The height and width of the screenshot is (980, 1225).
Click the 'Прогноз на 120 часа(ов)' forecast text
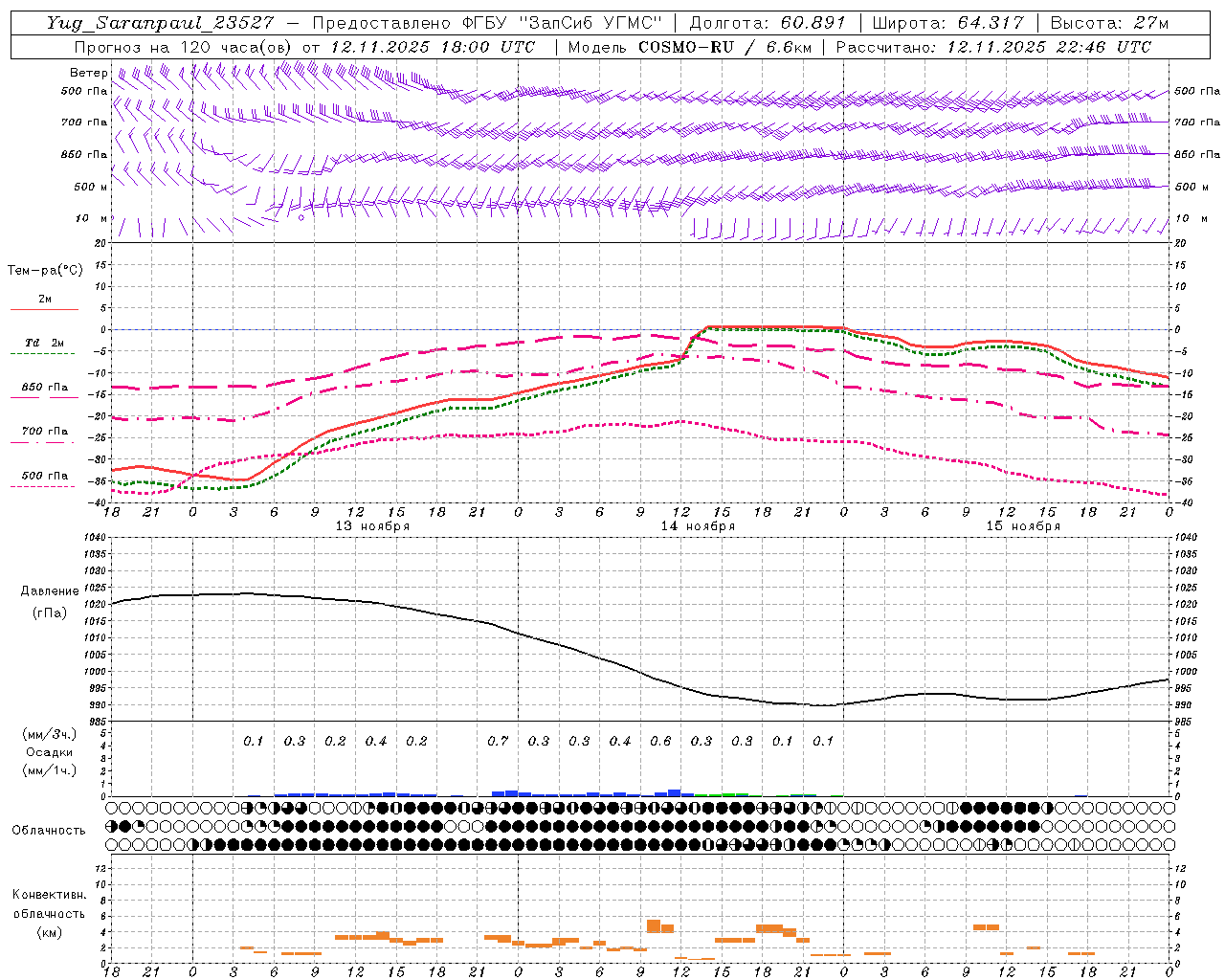[x=184, y=47]
